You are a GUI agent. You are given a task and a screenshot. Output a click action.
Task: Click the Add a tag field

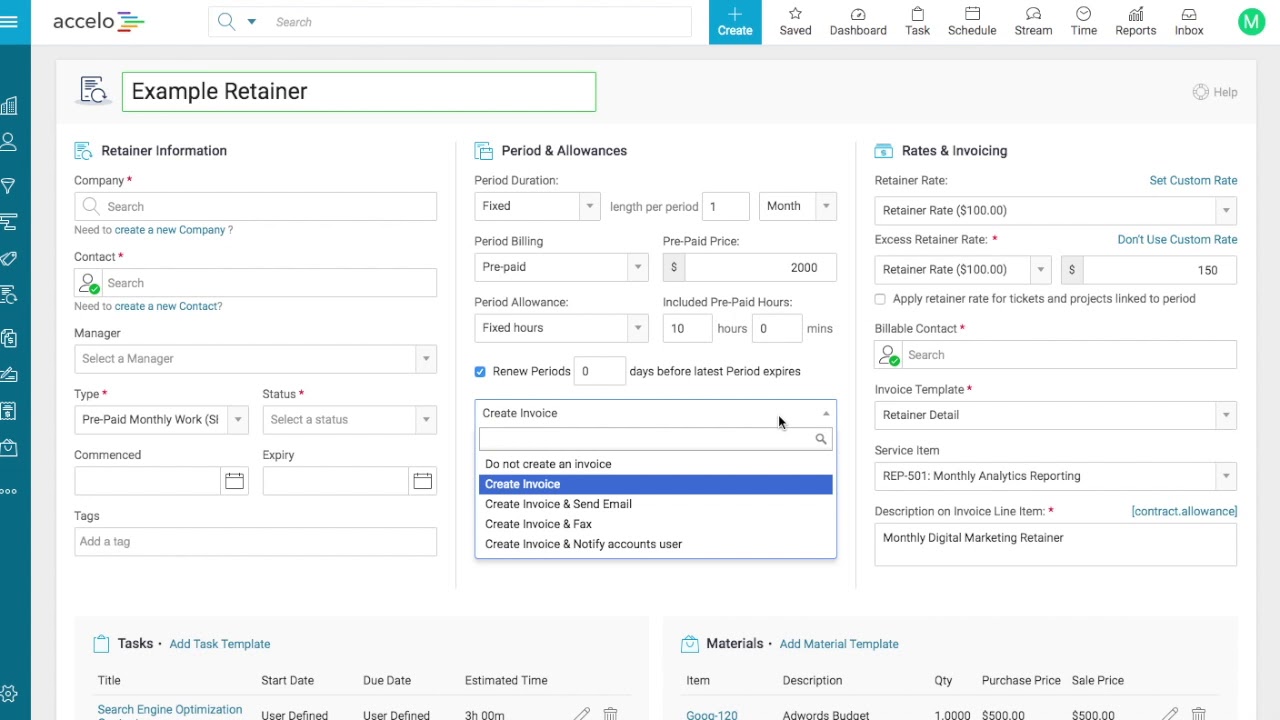[x=255, y=542]
